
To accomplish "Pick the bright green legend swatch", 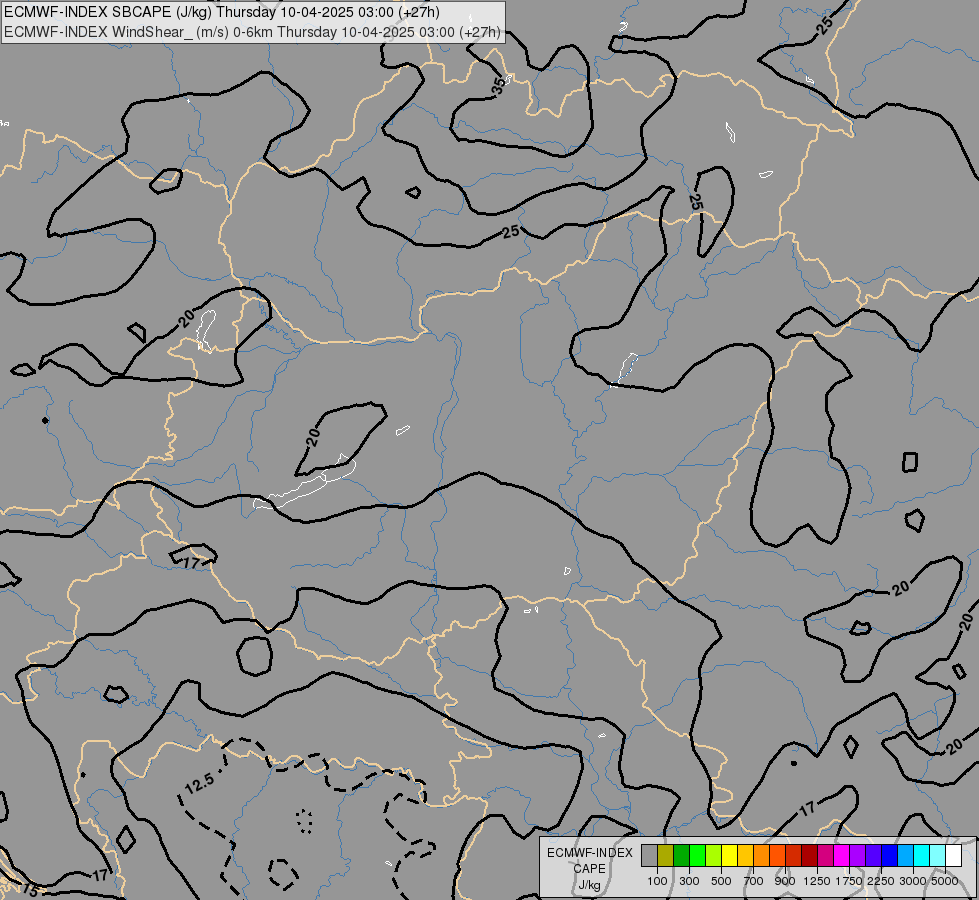I will 697,856.
